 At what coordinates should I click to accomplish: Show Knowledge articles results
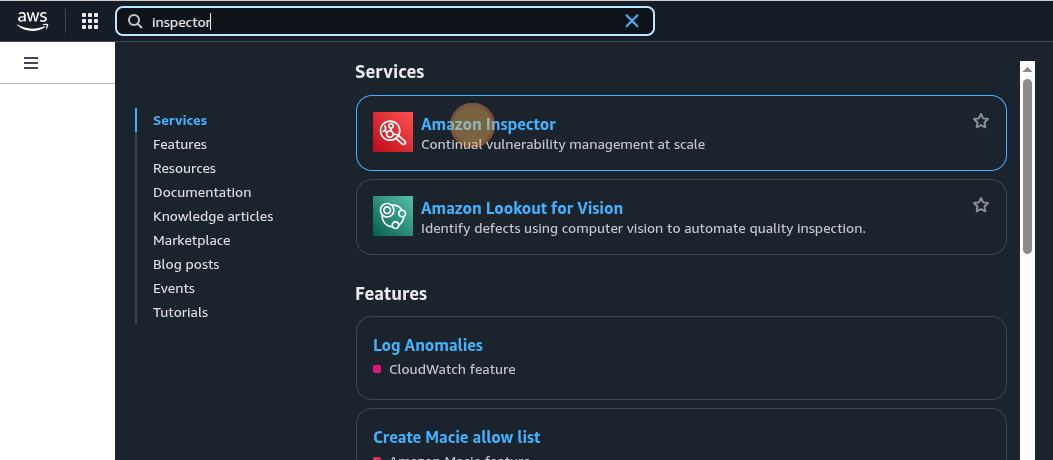[x=213, y=216]
